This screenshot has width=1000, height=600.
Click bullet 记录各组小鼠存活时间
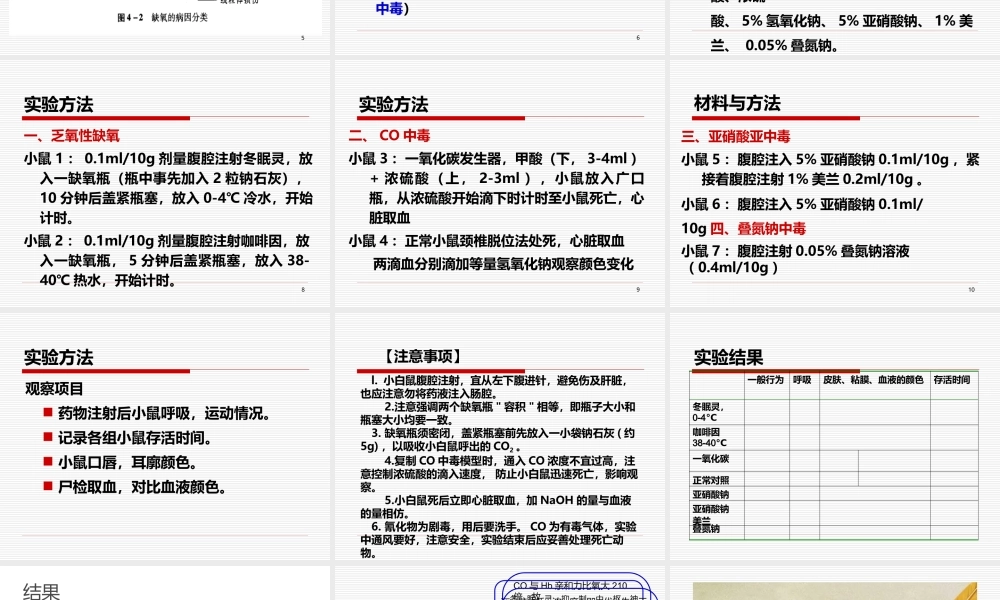[x=135, y=438]
